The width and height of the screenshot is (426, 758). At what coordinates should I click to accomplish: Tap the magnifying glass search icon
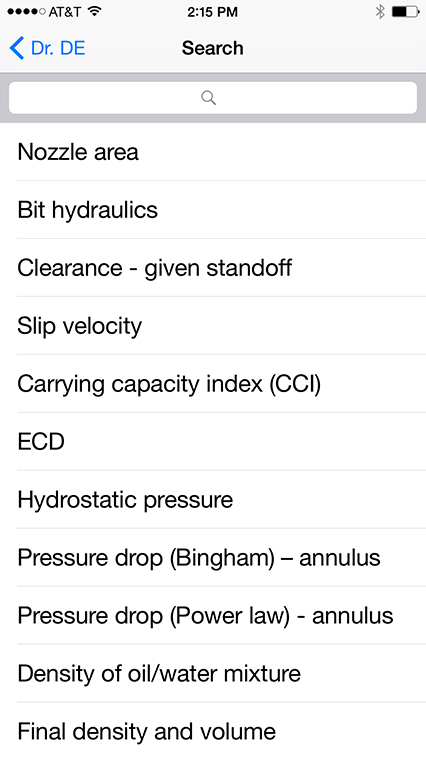208,98
